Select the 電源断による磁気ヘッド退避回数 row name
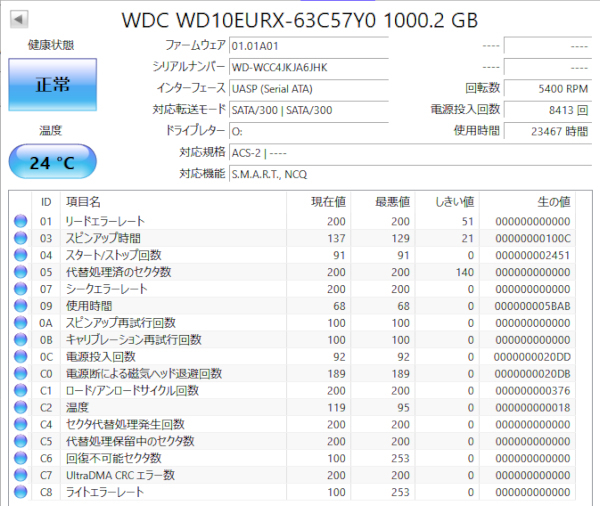This screenshot has width=600, height=506. tap(144, 373)
